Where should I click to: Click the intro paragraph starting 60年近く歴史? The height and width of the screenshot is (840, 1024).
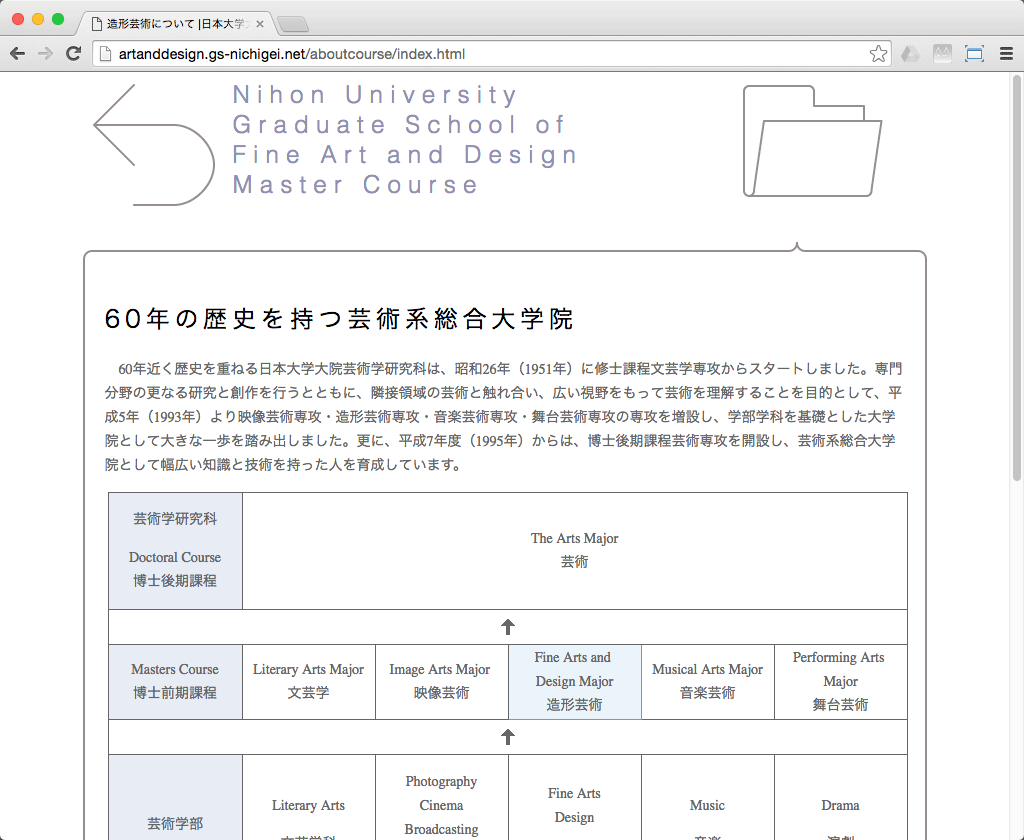coord(504,417)
